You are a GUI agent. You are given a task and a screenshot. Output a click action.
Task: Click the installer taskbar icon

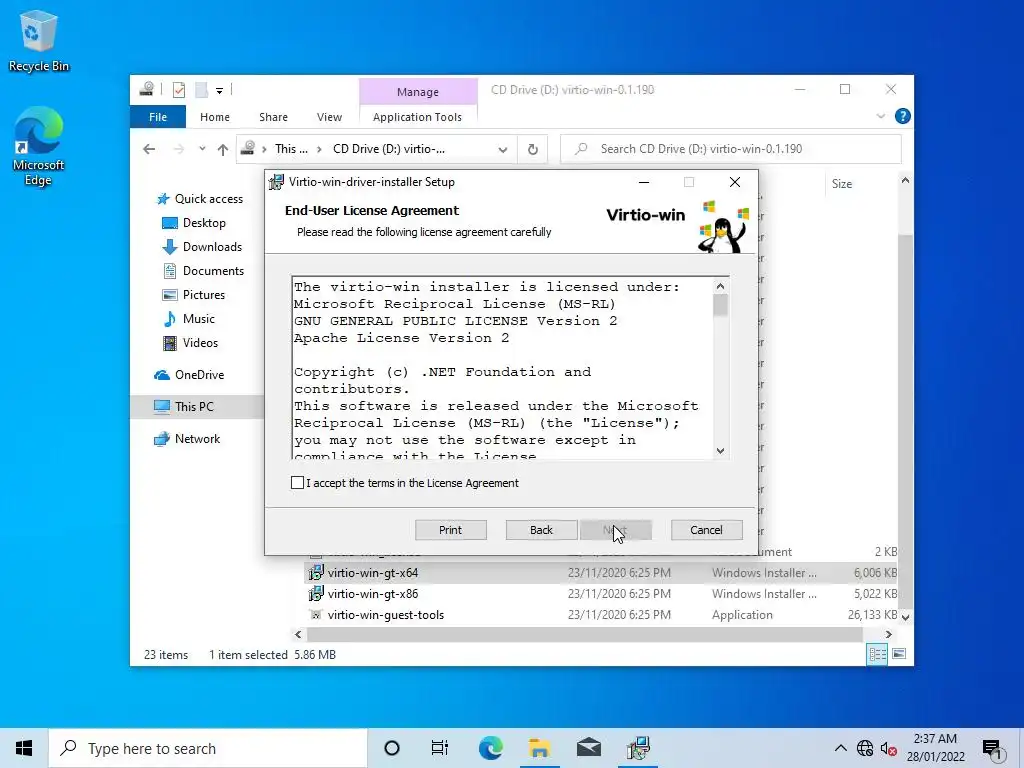click(x=638, y=748)
